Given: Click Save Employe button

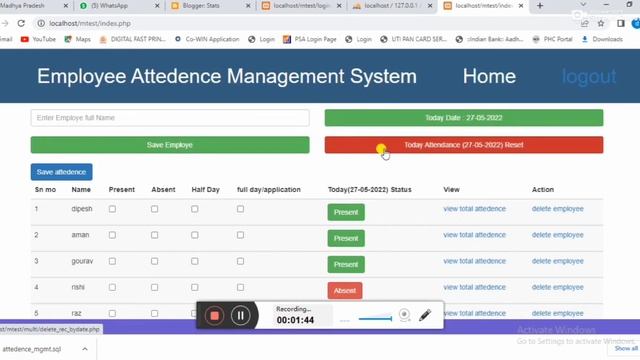Looking at the screenshot, I should tap(170, 145).
